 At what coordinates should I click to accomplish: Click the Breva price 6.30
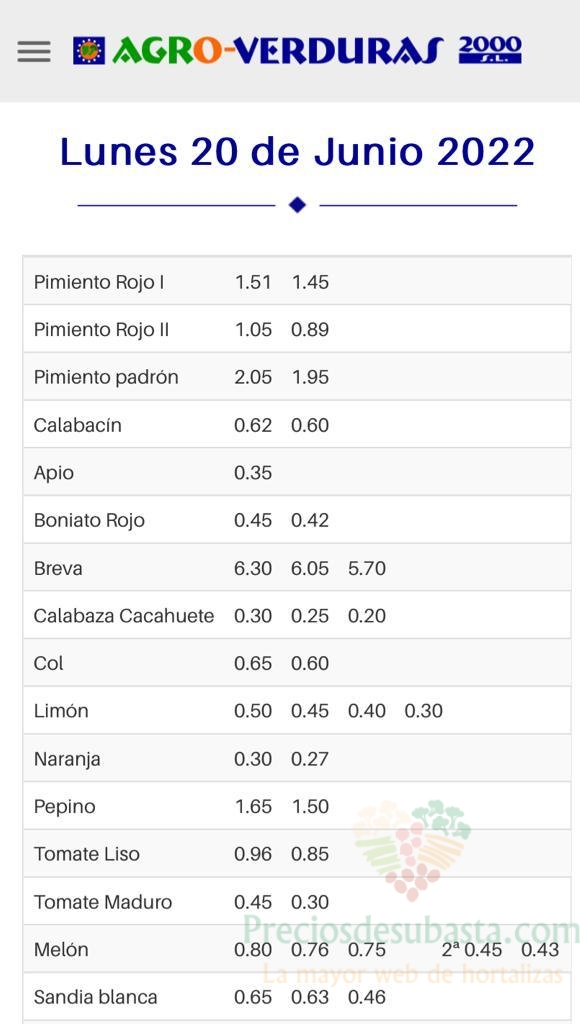(253, 568)
